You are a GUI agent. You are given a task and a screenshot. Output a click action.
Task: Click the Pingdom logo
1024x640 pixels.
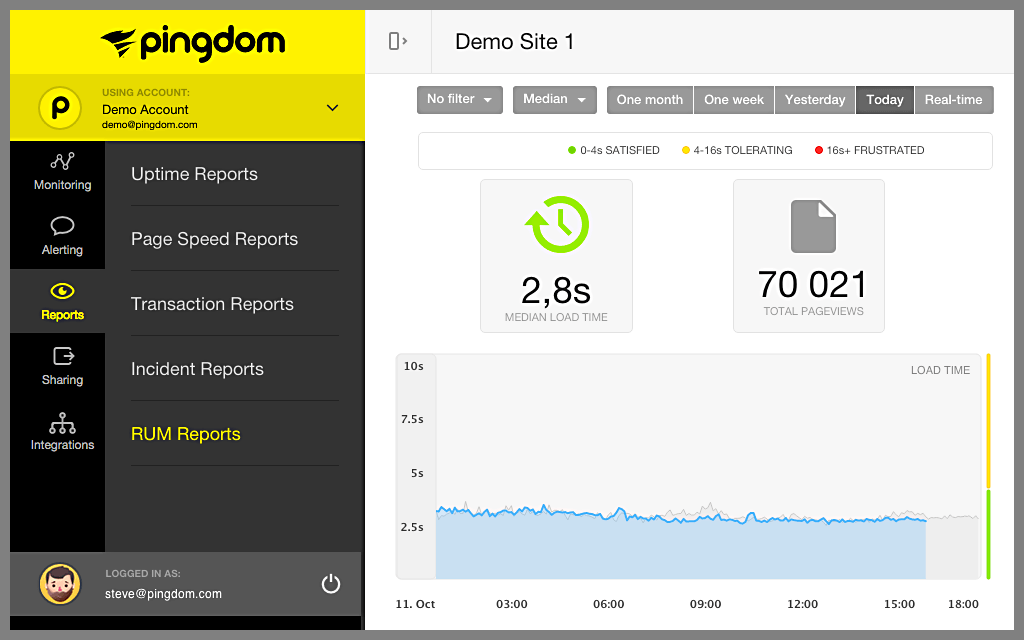coord(193,42)
